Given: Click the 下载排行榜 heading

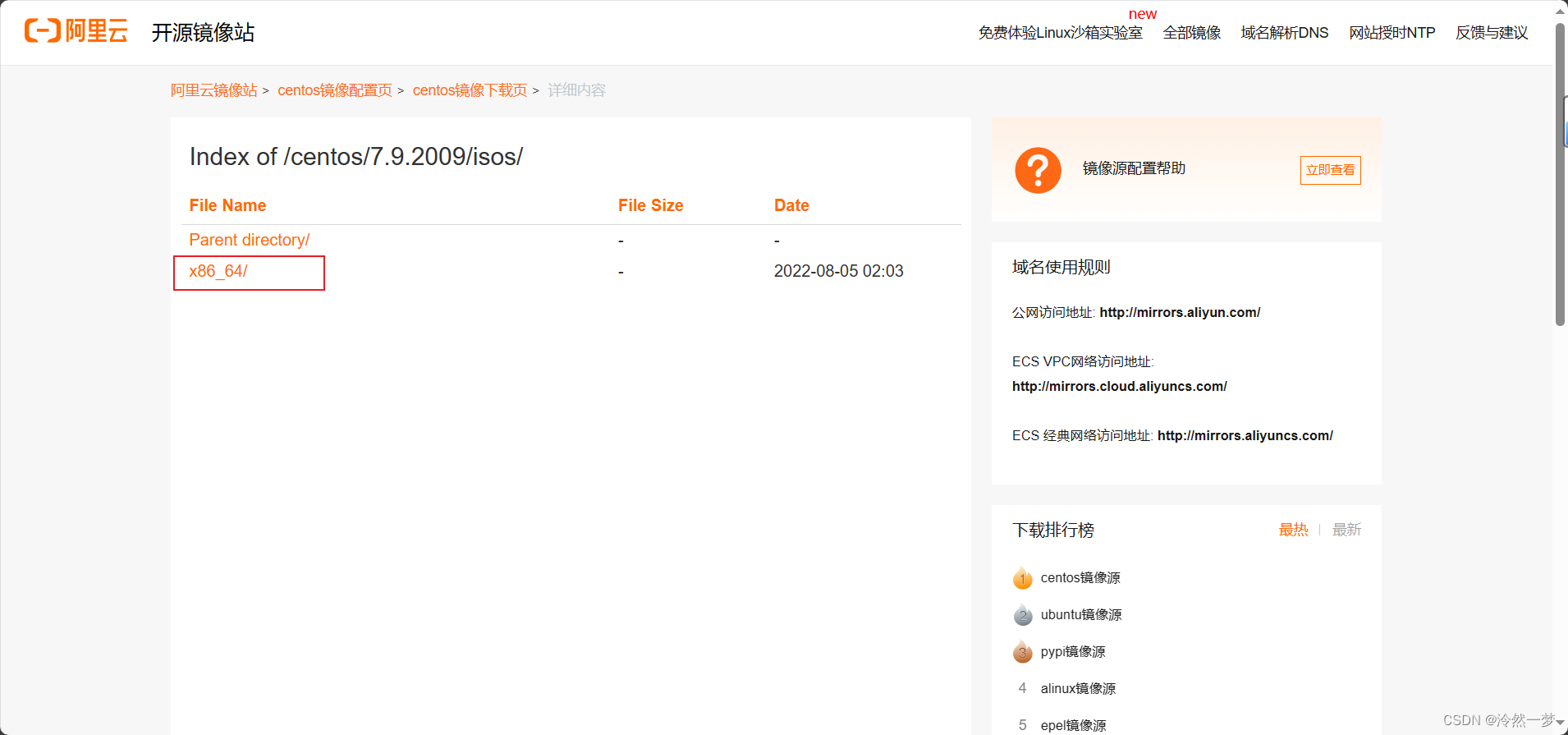Looking at the screenshot, I should click(1053, 530).
